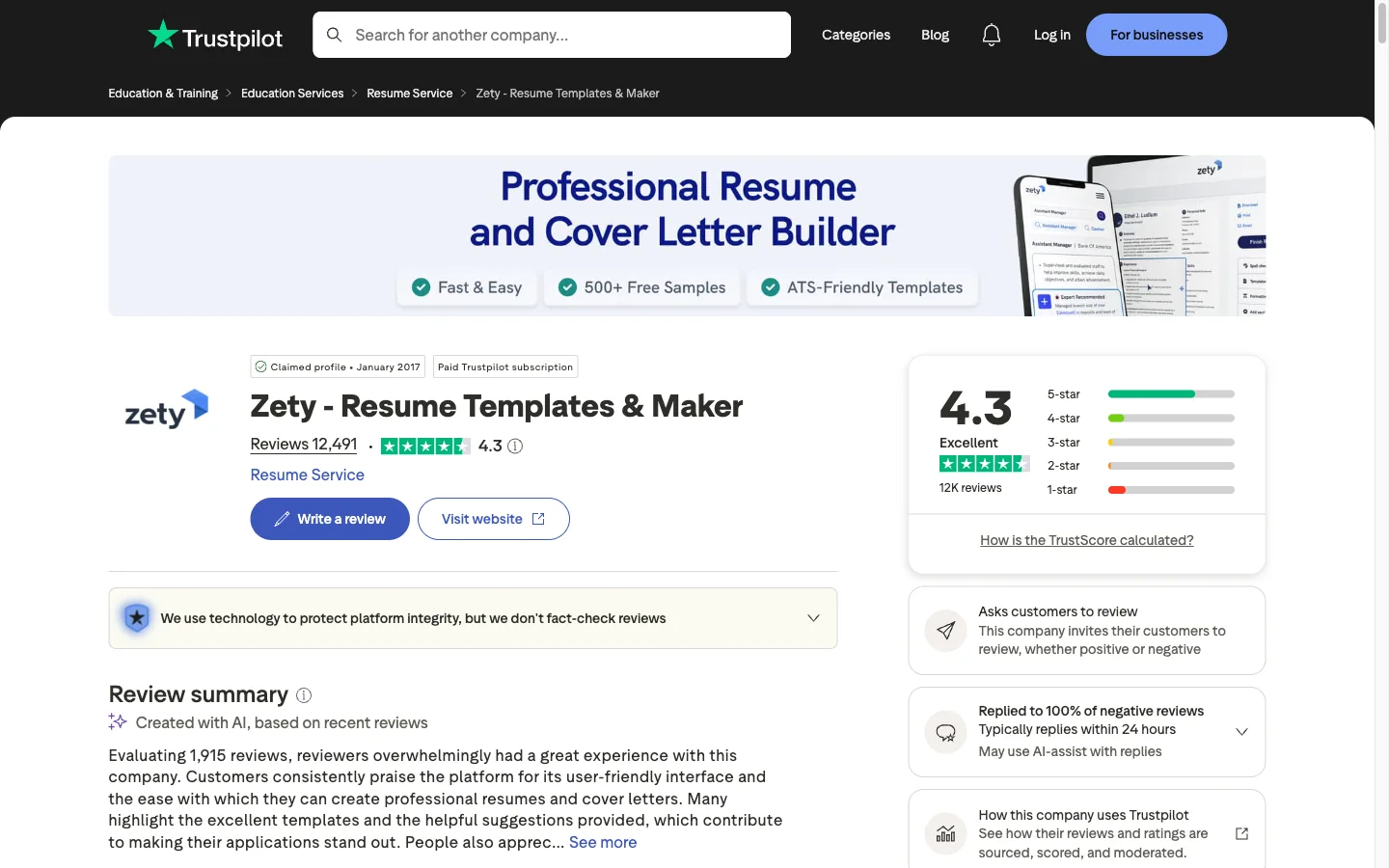Image resolution: width=1389 pixels, height=868 pixels.
Task: Open How is the TrustScore calculated link
Action: click(1087, 540)
